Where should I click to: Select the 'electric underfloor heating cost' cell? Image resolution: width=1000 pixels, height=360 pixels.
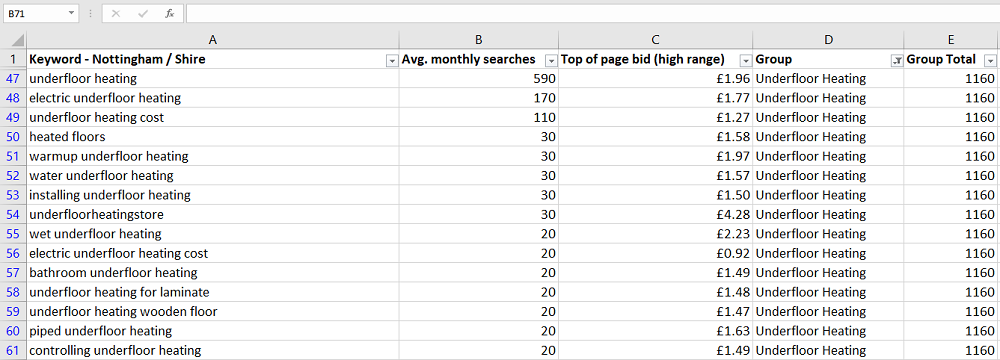point(213,253)
